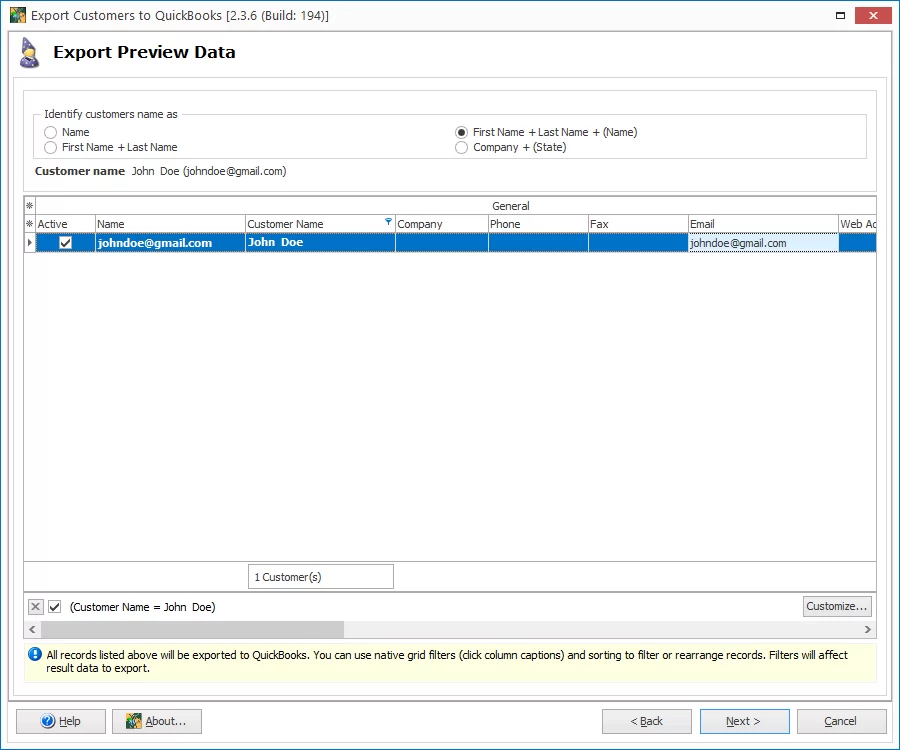Choose 'First Name + Last Name' radio option

(x=51, y=147)
